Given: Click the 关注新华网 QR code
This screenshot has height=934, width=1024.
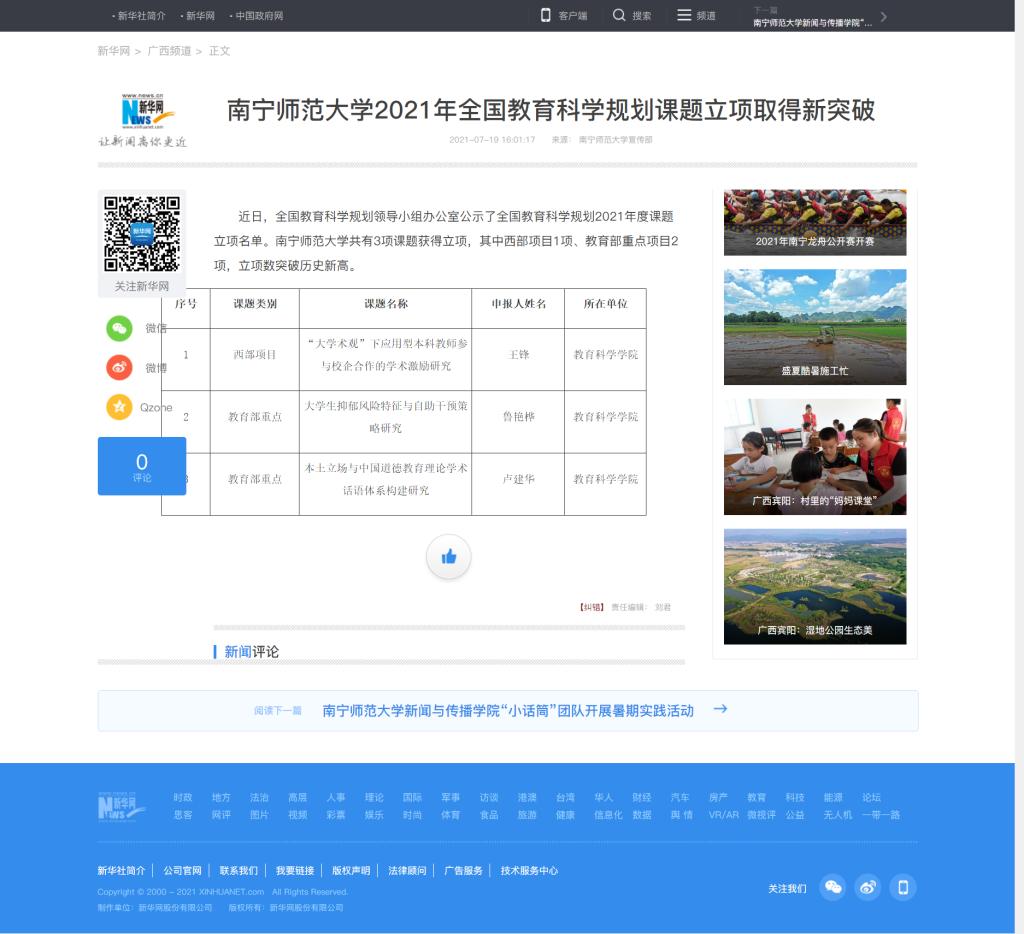Looking at the screenshot, I should point(142,234).
